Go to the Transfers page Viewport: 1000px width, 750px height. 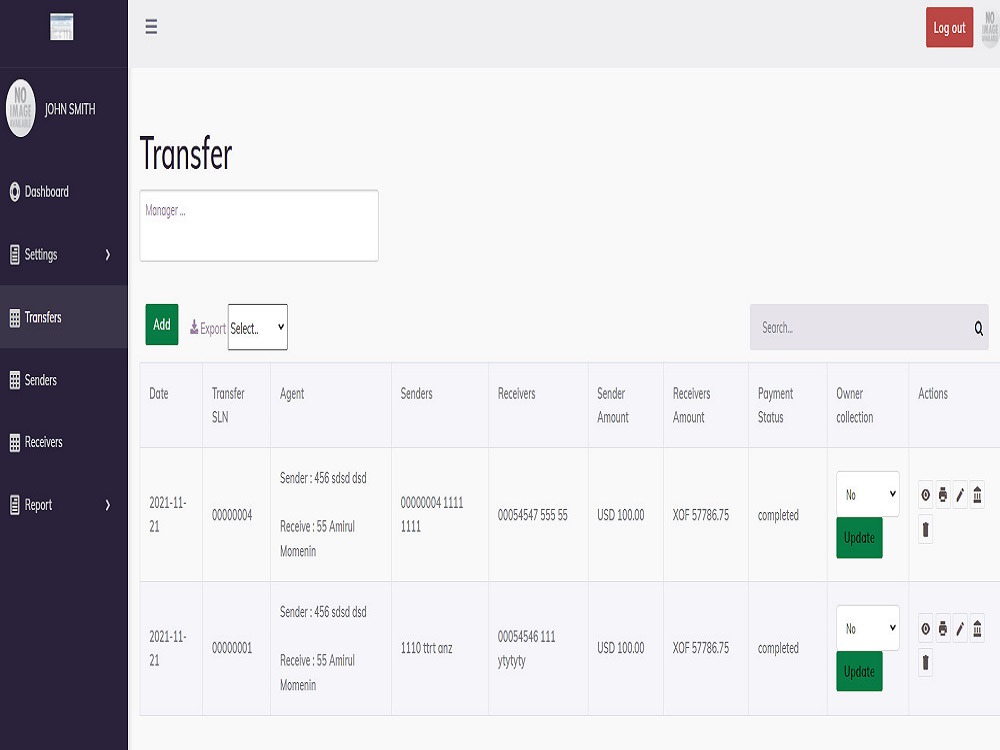(x=64, y=317)
